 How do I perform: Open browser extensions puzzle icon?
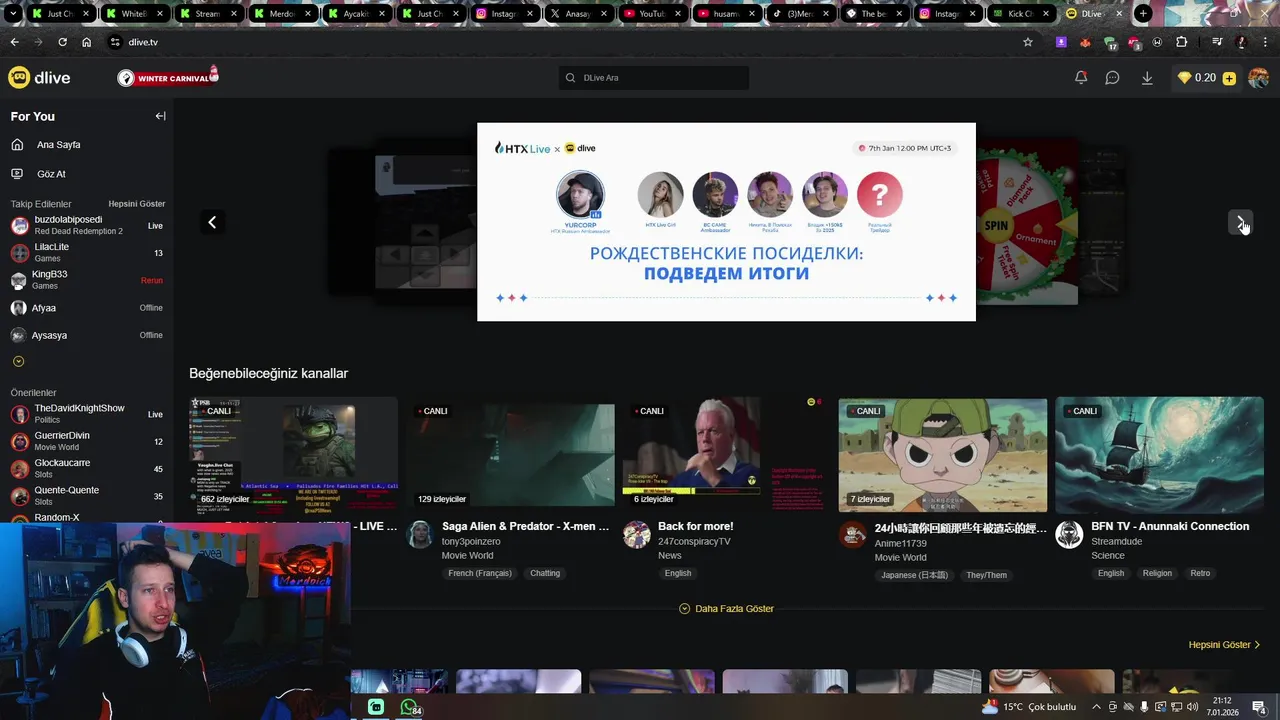pos(1181,42)
